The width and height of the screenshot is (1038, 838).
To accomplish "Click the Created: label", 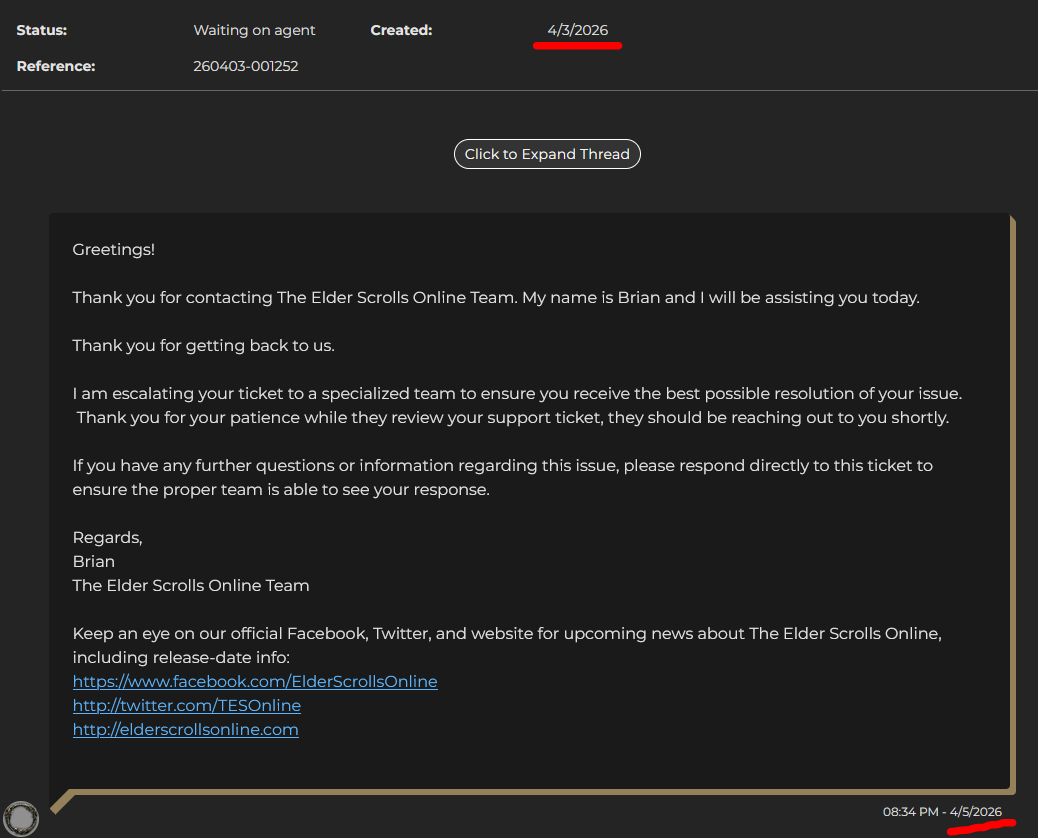I will (401, 30).
